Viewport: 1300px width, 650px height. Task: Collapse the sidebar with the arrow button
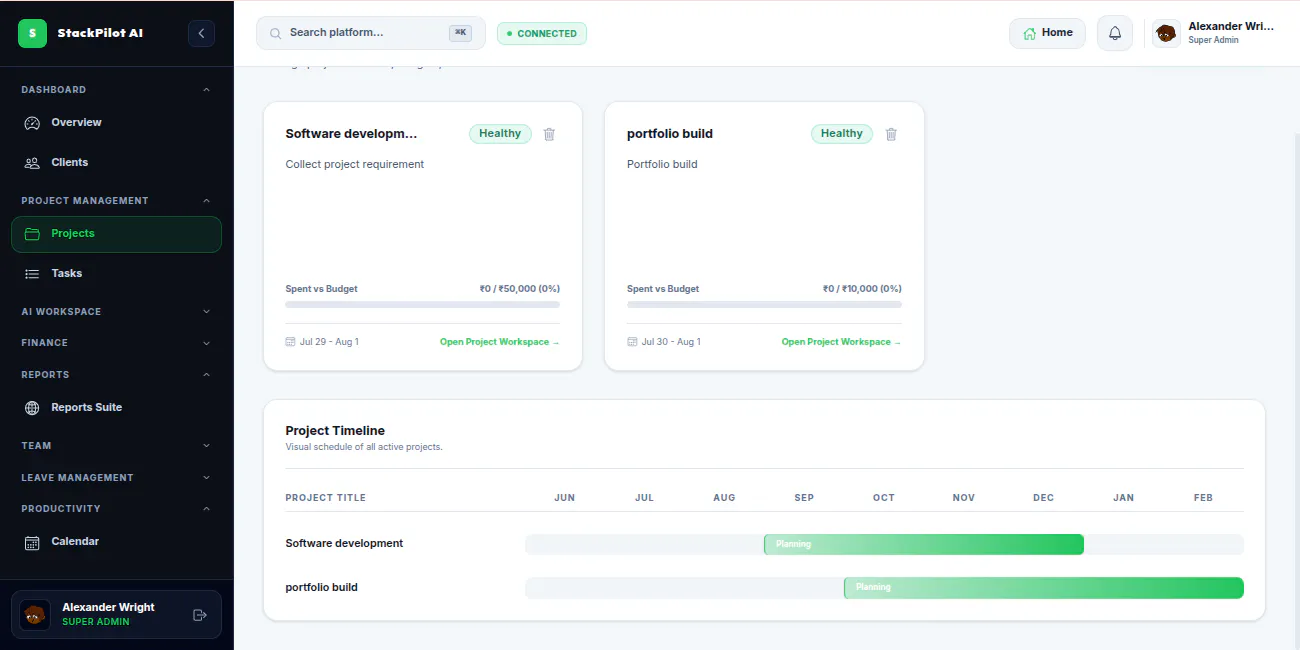point(201,33)
